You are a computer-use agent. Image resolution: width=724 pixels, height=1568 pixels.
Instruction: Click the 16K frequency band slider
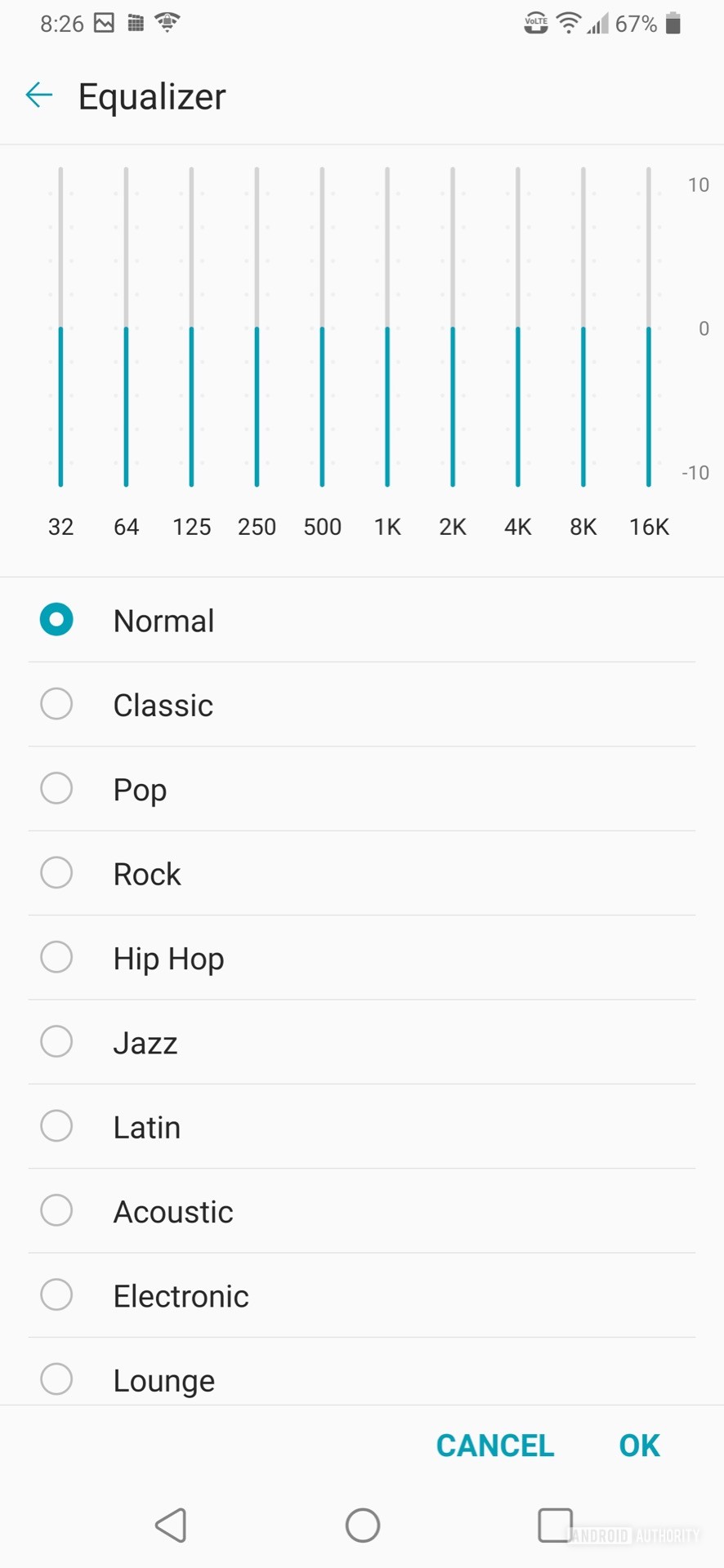(x=649, y=327)
